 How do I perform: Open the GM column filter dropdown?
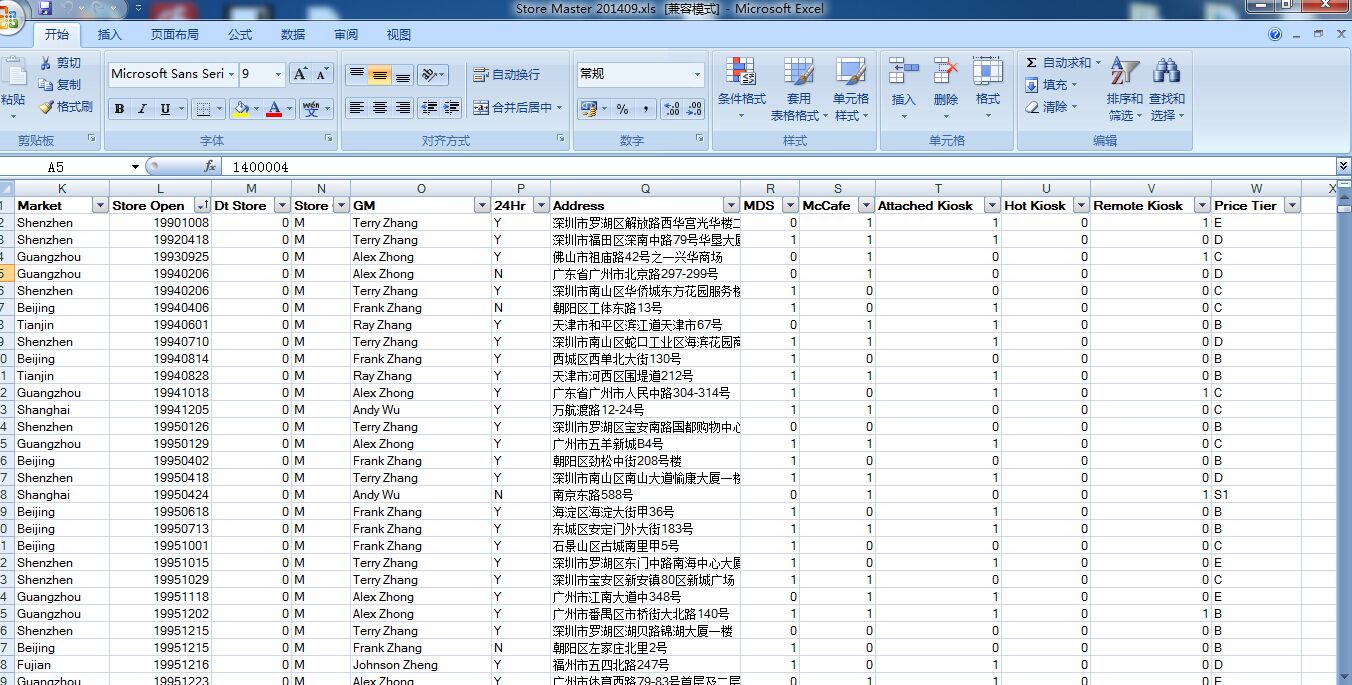[x=482, y=206]
